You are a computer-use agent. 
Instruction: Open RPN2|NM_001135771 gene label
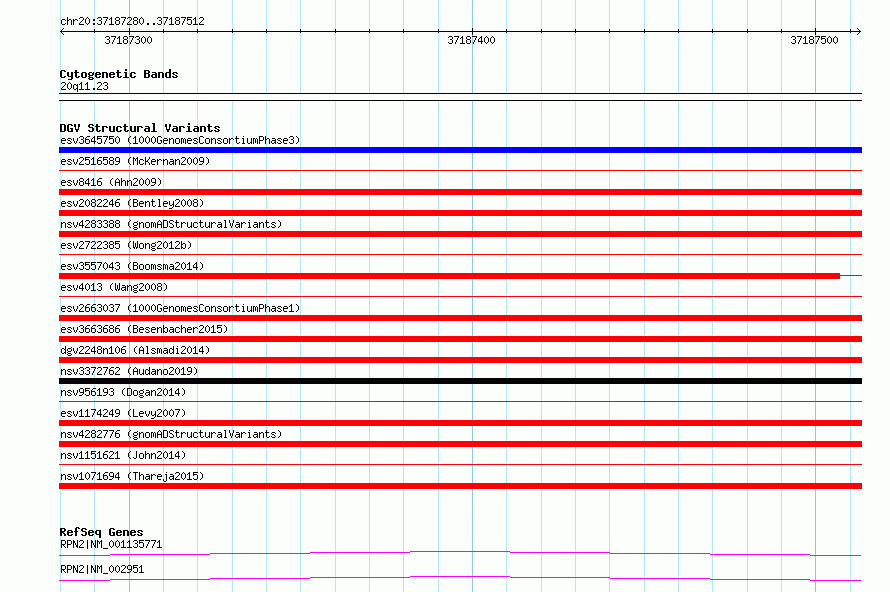point(111,544)
